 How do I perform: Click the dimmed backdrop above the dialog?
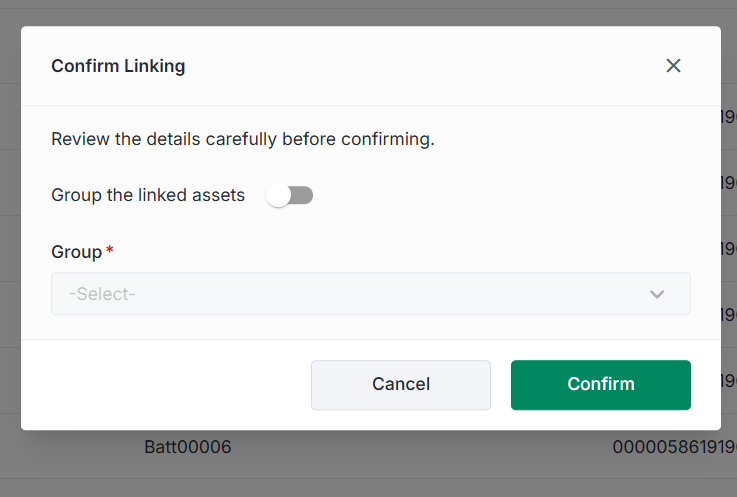(x=368, y=13)
